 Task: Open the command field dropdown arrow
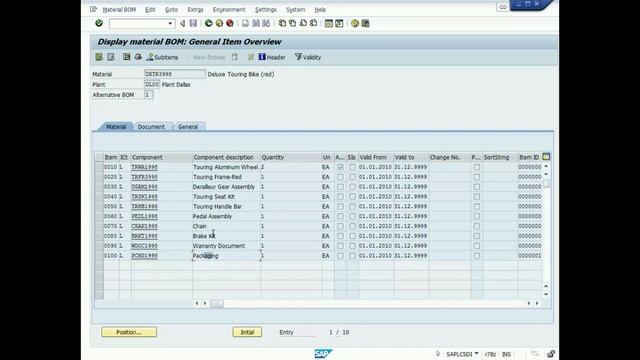point(170,24)
